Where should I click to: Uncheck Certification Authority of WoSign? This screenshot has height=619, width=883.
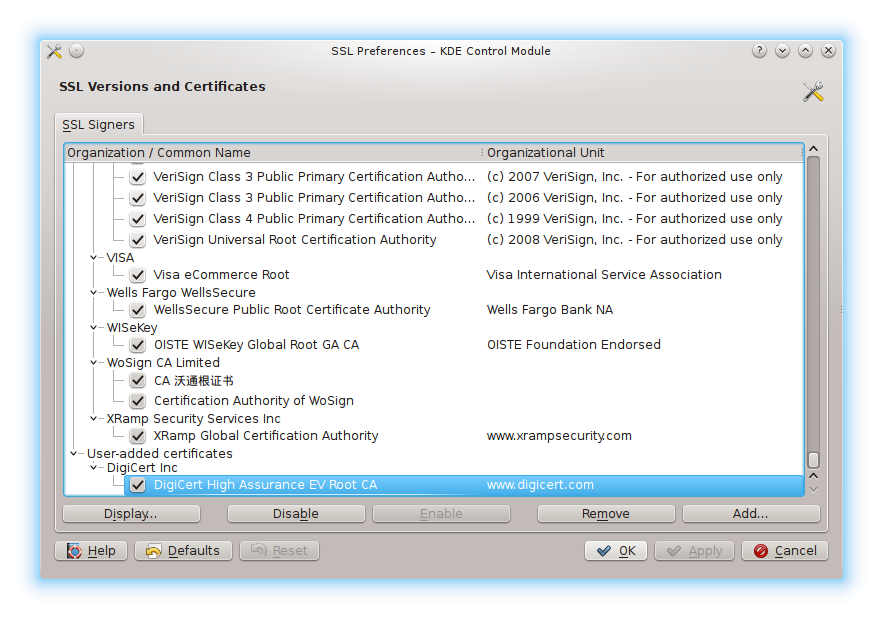point(137,401)
